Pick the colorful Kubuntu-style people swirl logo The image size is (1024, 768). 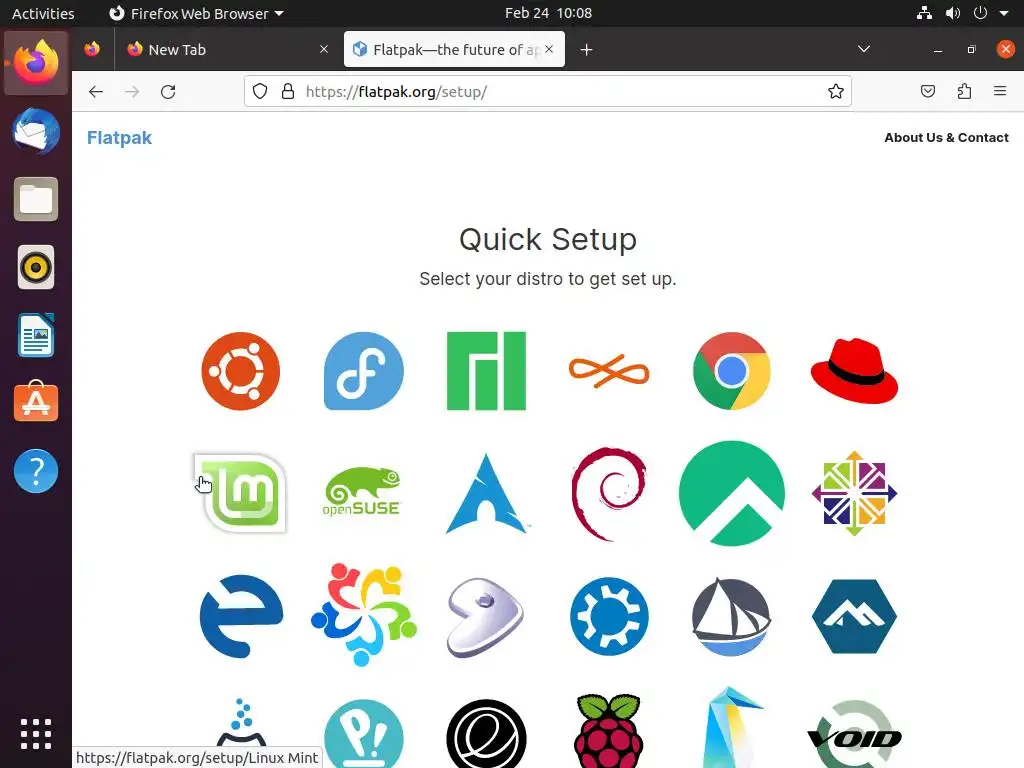pos(364,615)
